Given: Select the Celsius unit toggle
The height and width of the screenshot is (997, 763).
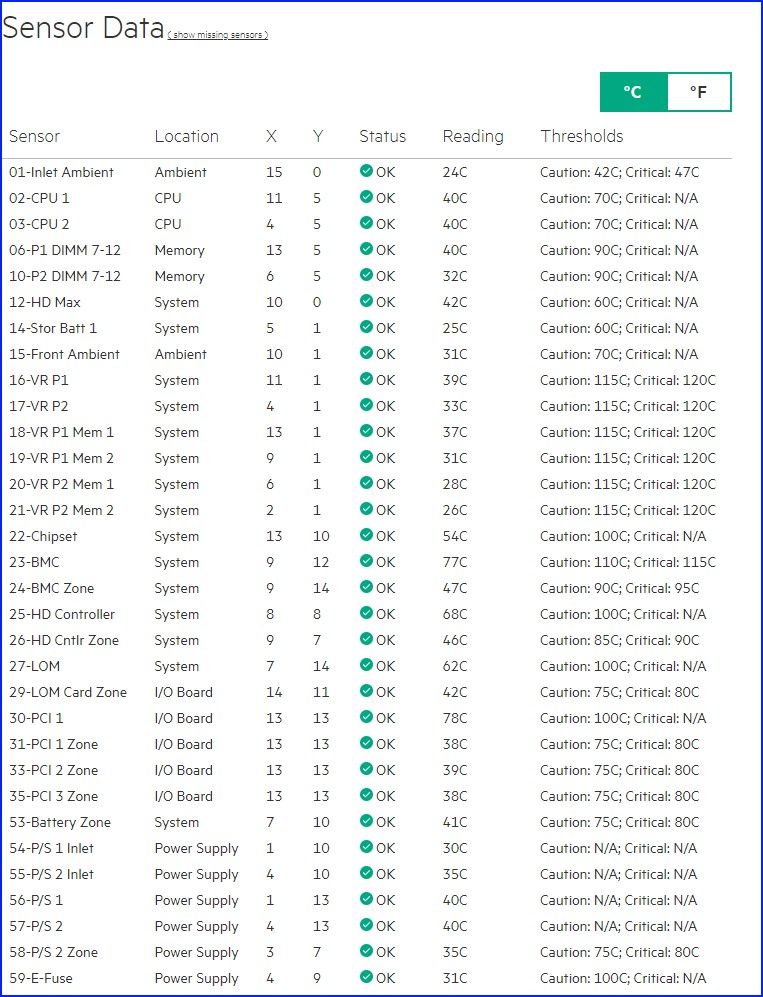Looking at the screenshot, I should [633, 92].
